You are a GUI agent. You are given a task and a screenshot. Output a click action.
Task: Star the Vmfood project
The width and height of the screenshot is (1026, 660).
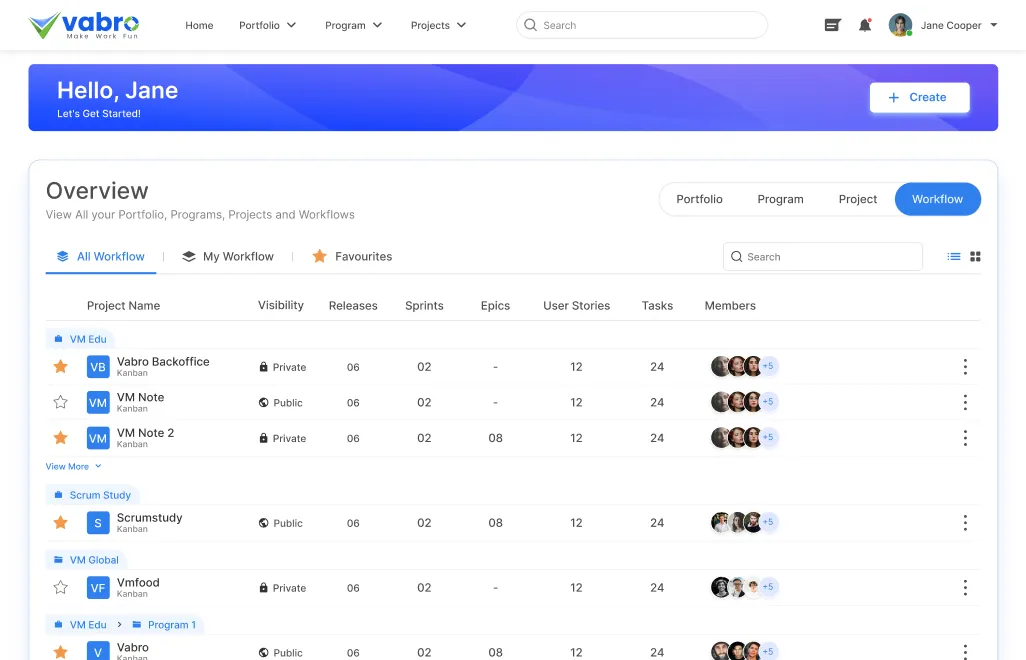tap(60, 588)
